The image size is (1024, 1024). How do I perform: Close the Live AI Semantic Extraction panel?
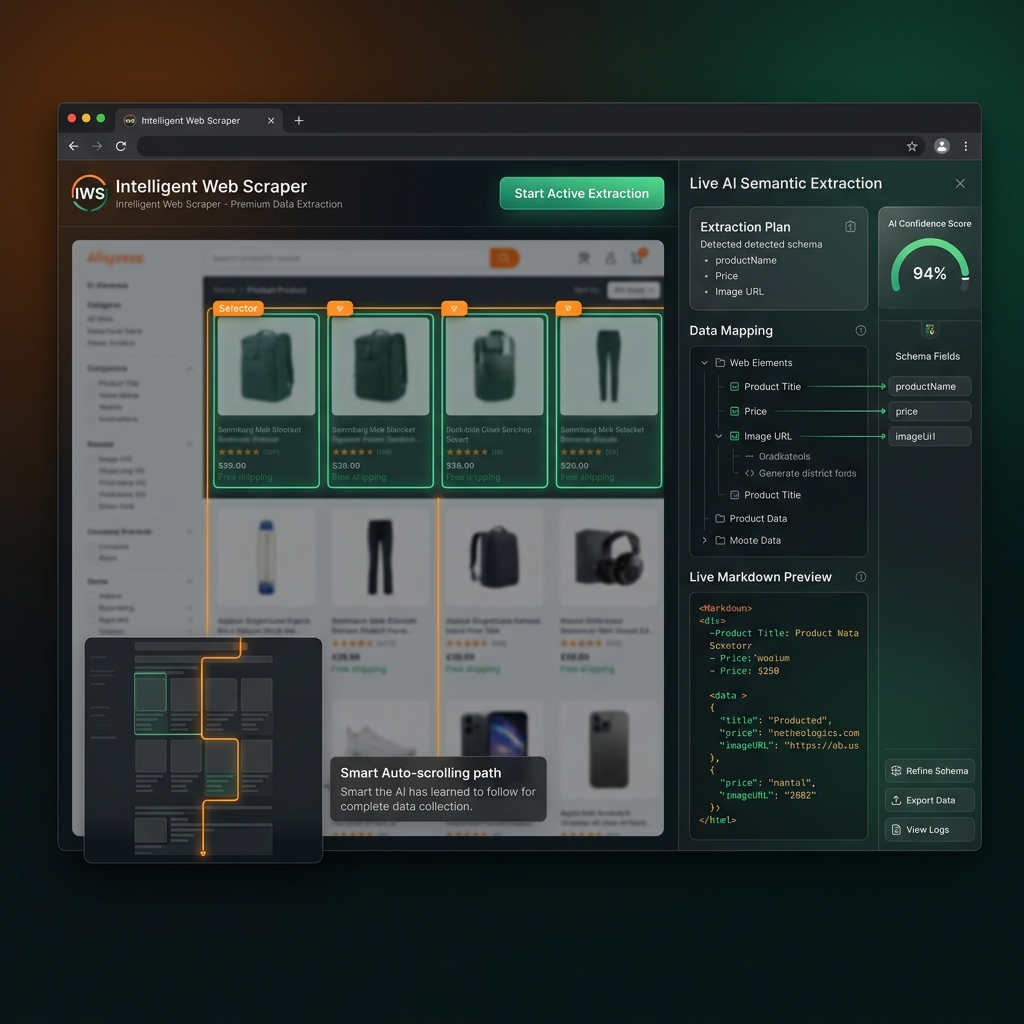click(960, 184)
